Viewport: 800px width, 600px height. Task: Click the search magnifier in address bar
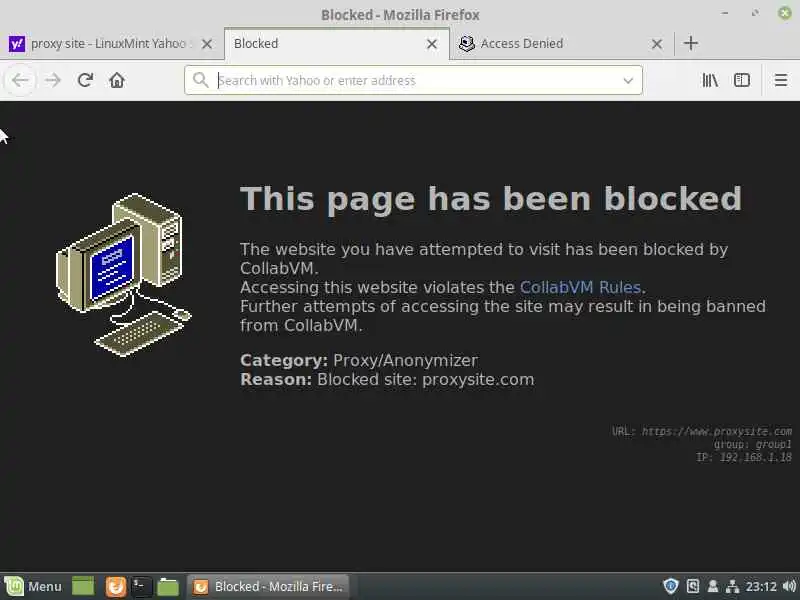201,80
